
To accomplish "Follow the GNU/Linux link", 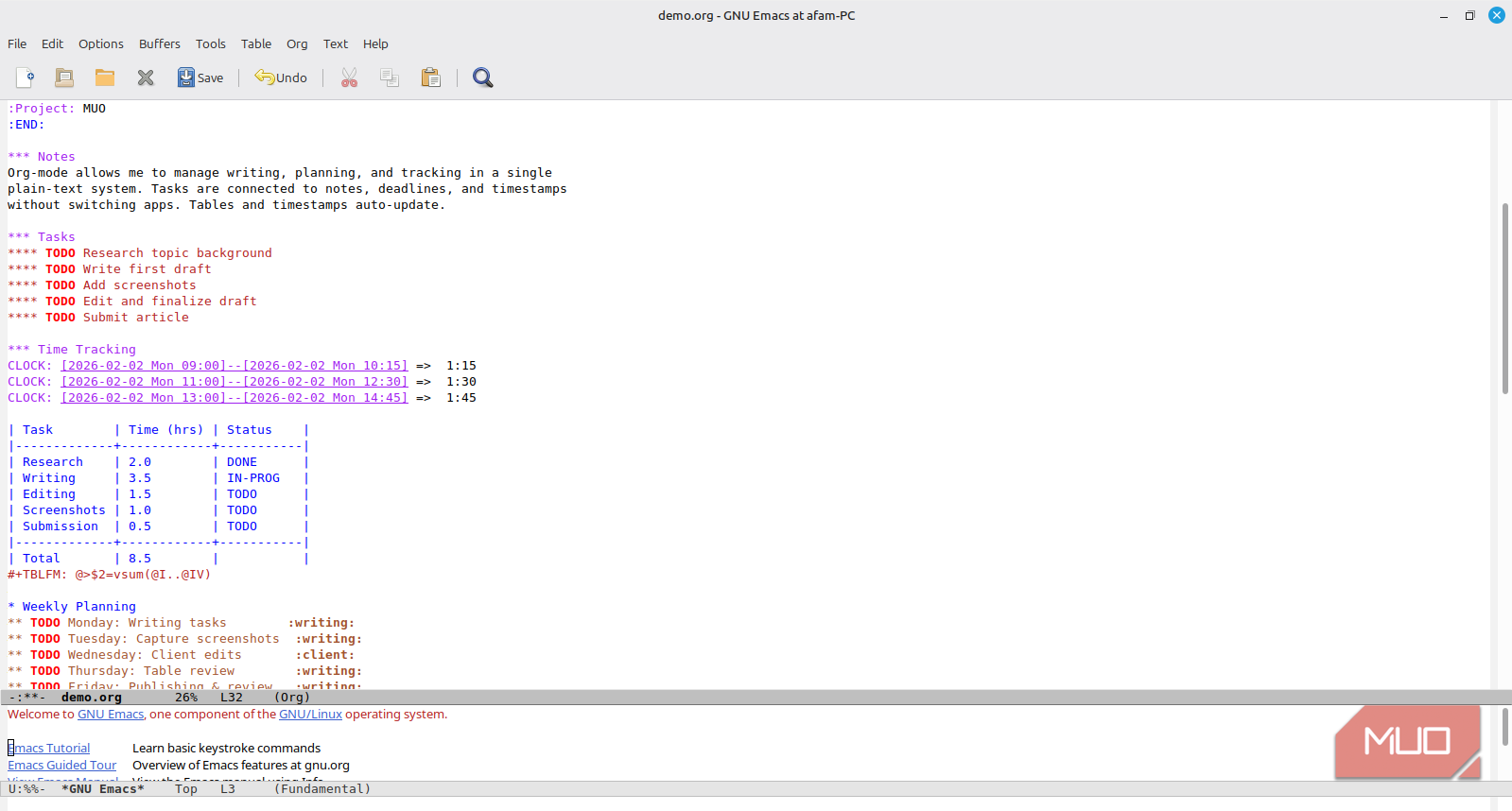I will tap(310, 715).
